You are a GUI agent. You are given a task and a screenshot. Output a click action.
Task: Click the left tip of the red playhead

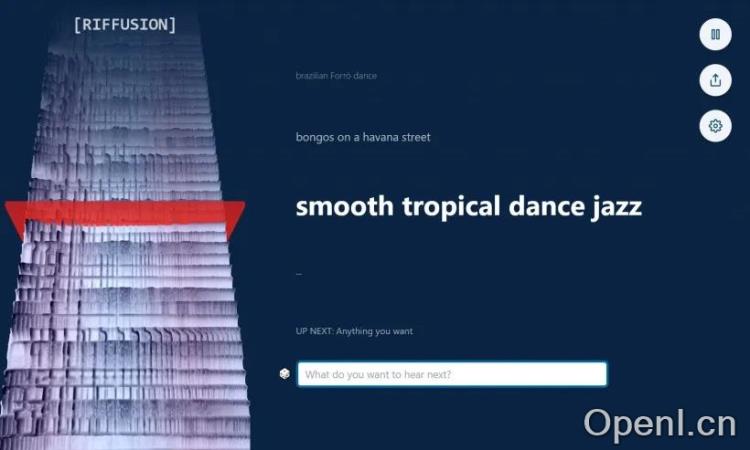pyautogui.click(x=12, y=209)
